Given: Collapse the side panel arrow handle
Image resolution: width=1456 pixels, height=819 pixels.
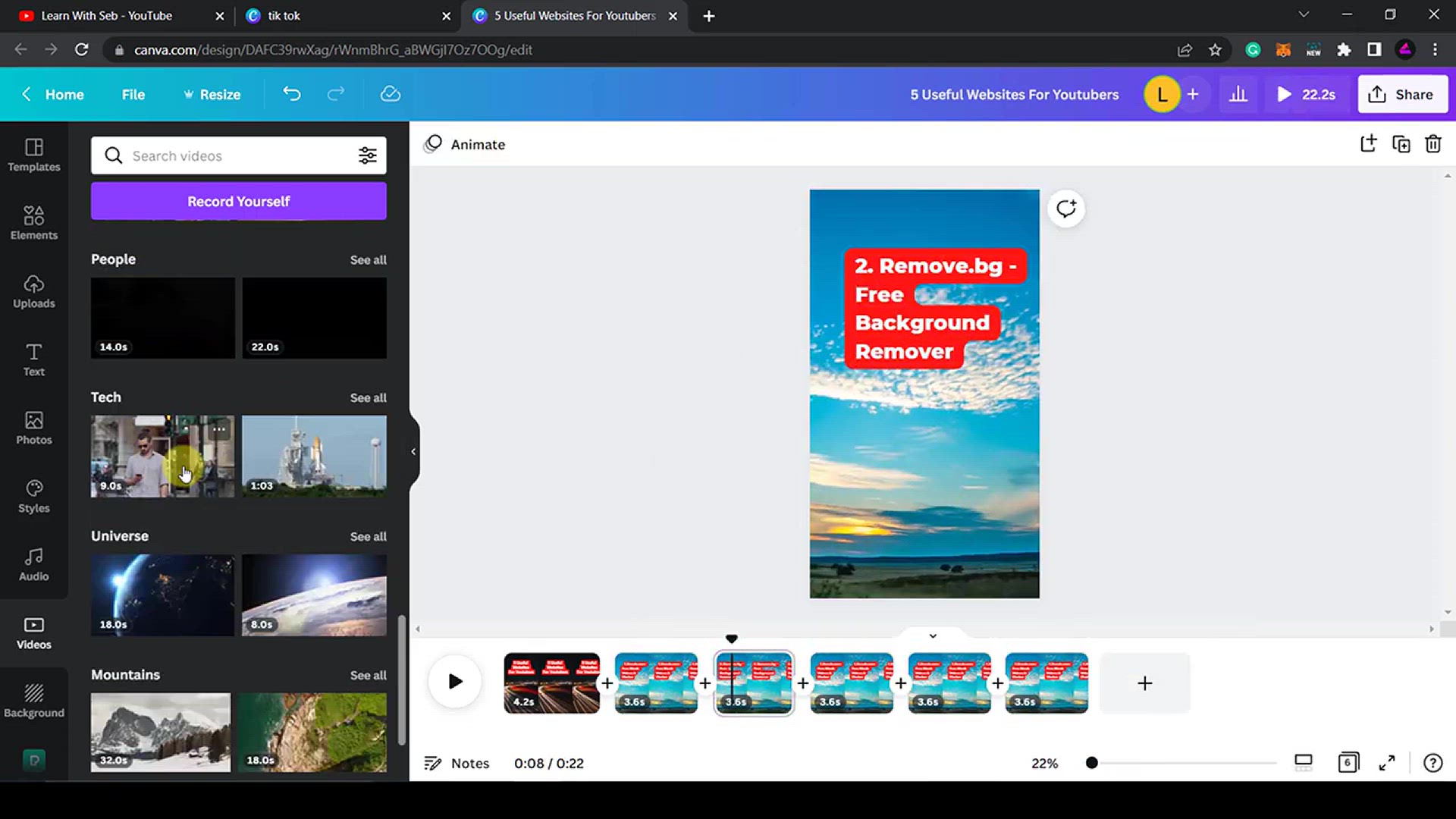Looking at the screenshot, I should pos(413,451).
